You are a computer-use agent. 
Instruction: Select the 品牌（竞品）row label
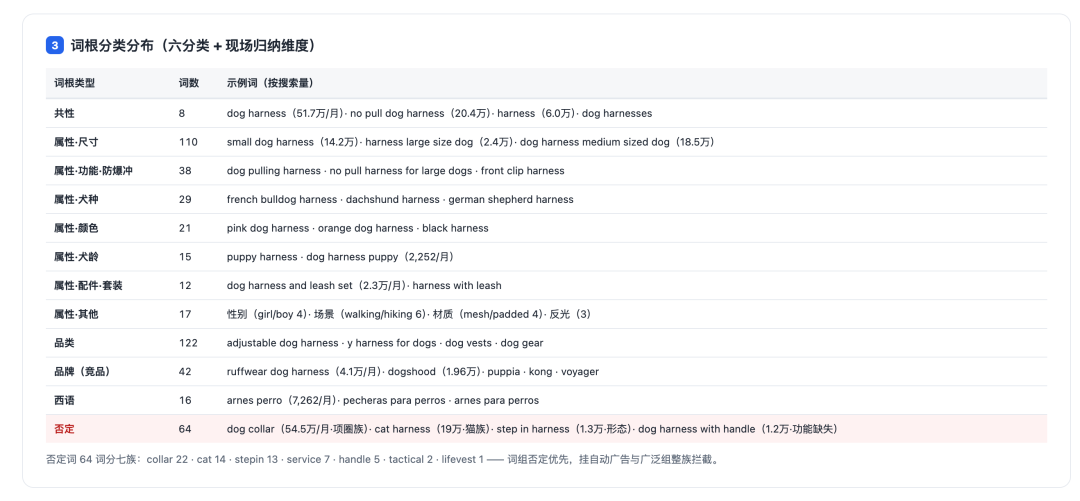point(82,371)
